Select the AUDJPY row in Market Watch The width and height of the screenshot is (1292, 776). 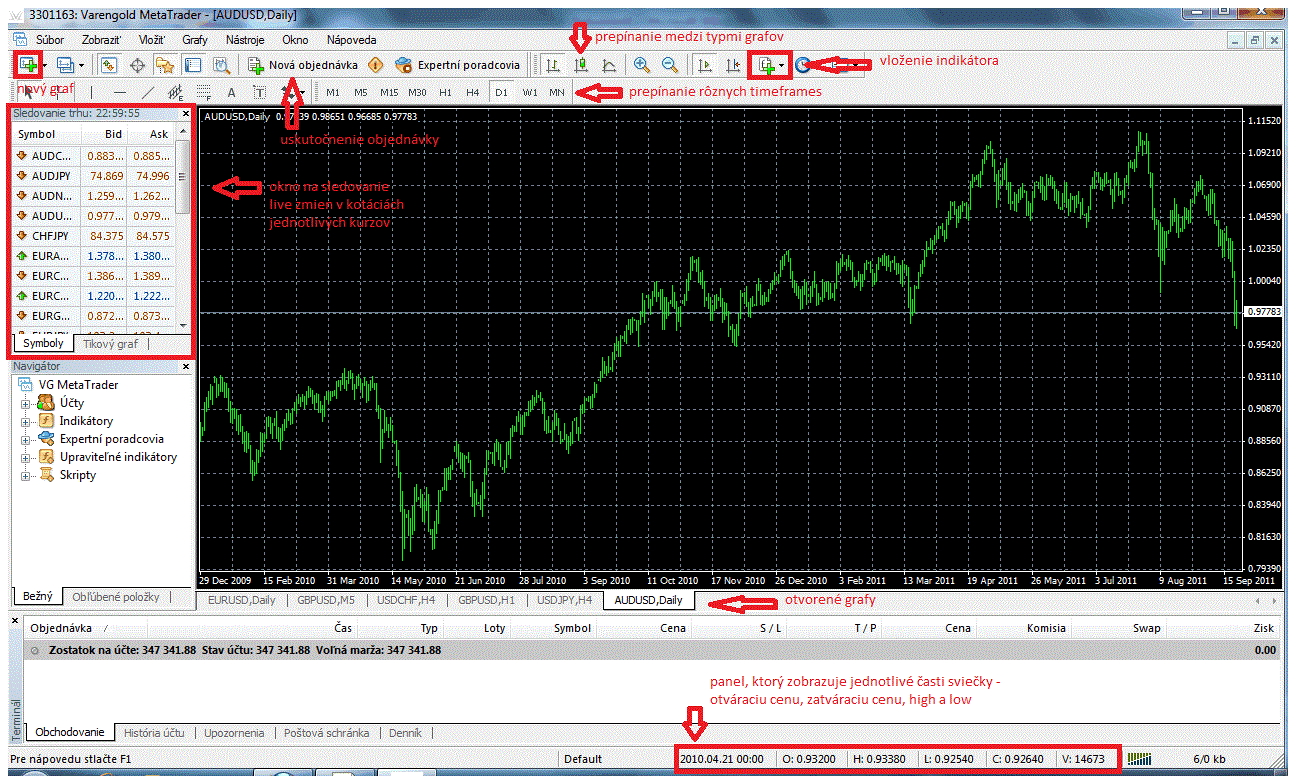click(x=93, y=175)
